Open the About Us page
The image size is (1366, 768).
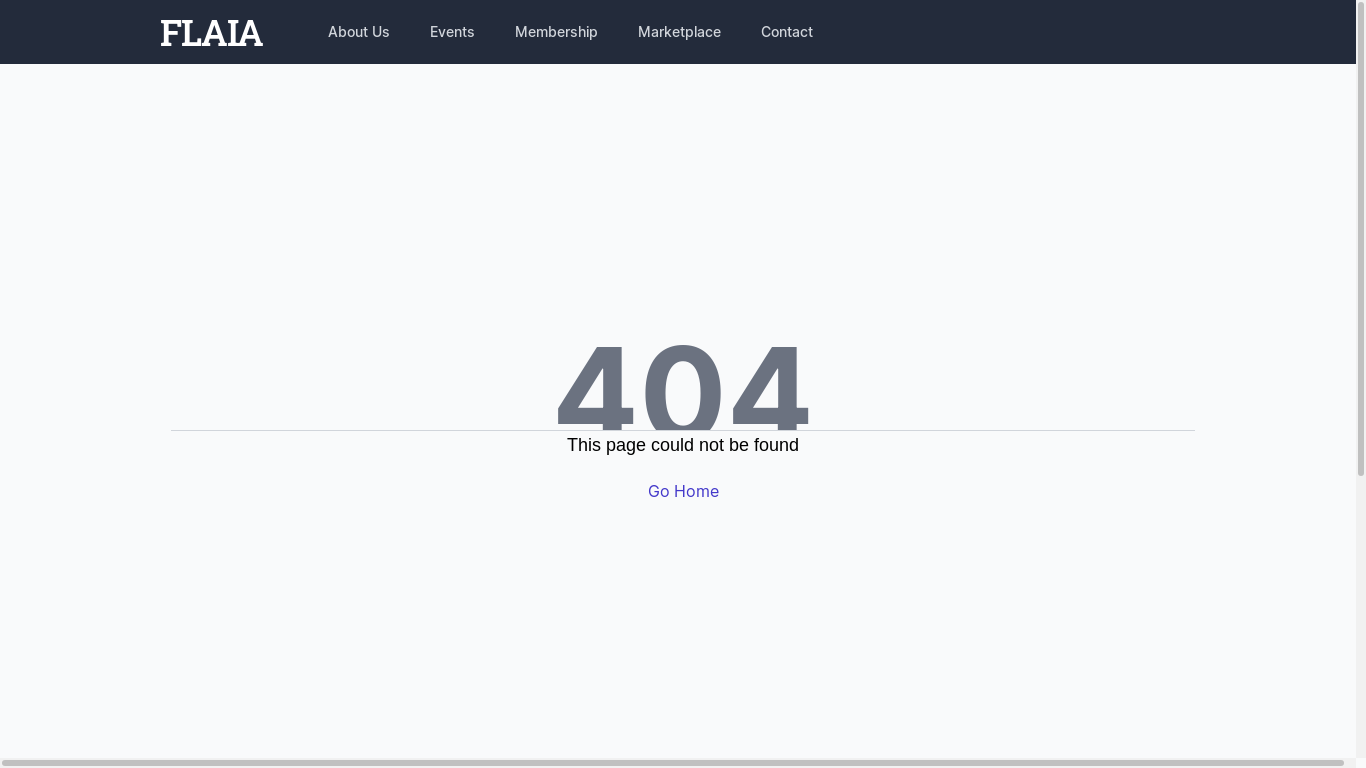(x=358, y=32)
